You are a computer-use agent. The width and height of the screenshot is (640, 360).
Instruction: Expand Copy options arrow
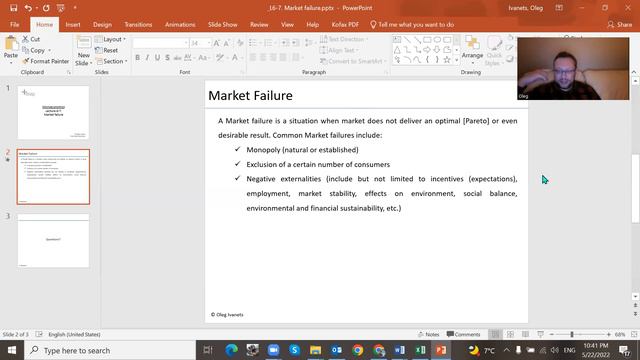point(49,51)
